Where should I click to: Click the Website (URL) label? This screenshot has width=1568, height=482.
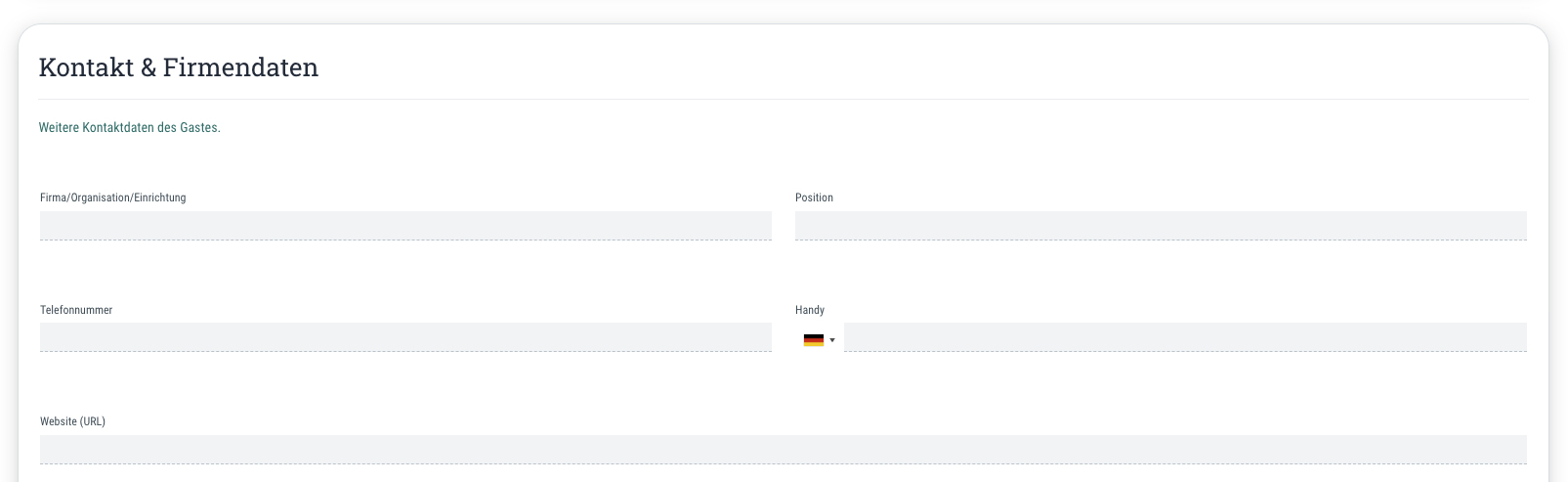tap(72, 421)
